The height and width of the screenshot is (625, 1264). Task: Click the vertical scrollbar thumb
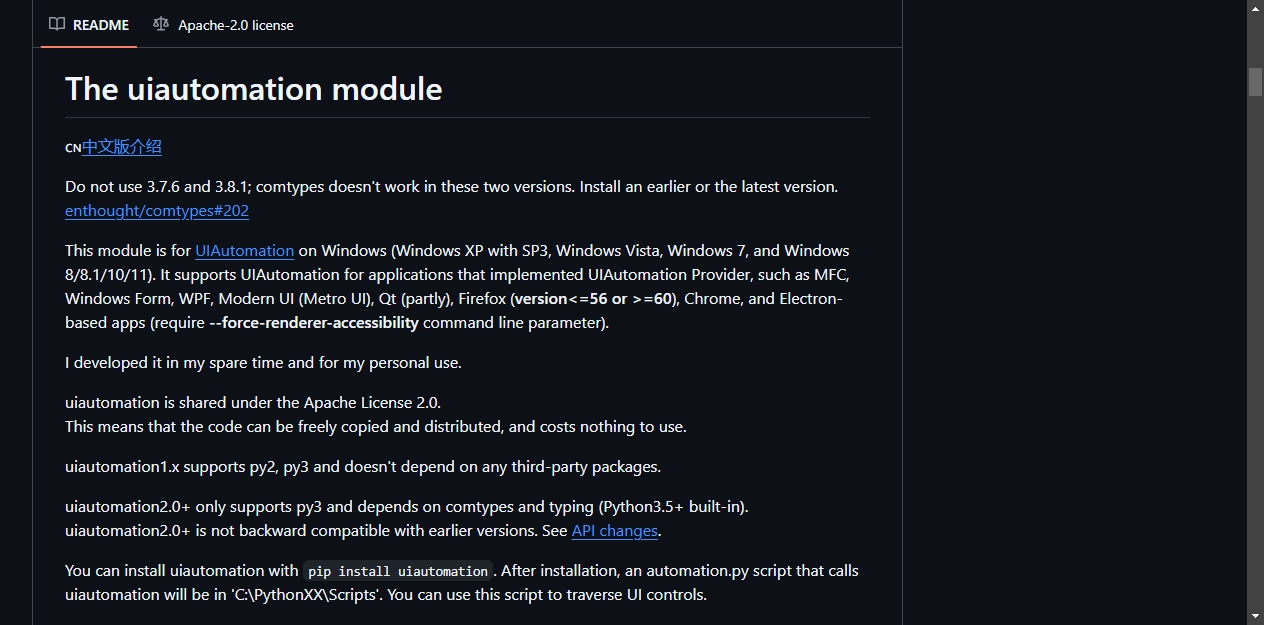[x=1255, y=81]
